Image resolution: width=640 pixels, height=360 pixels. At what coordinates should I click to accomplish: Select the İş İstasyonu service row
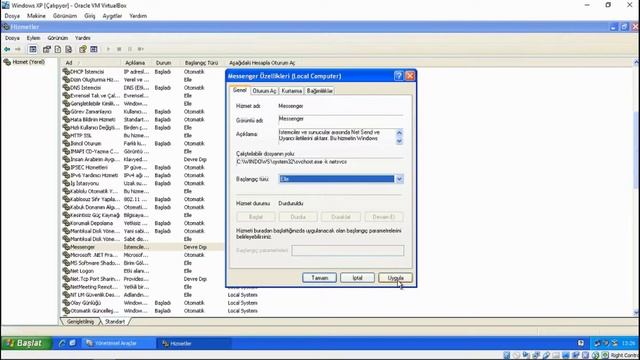click(x=142, y=183)
